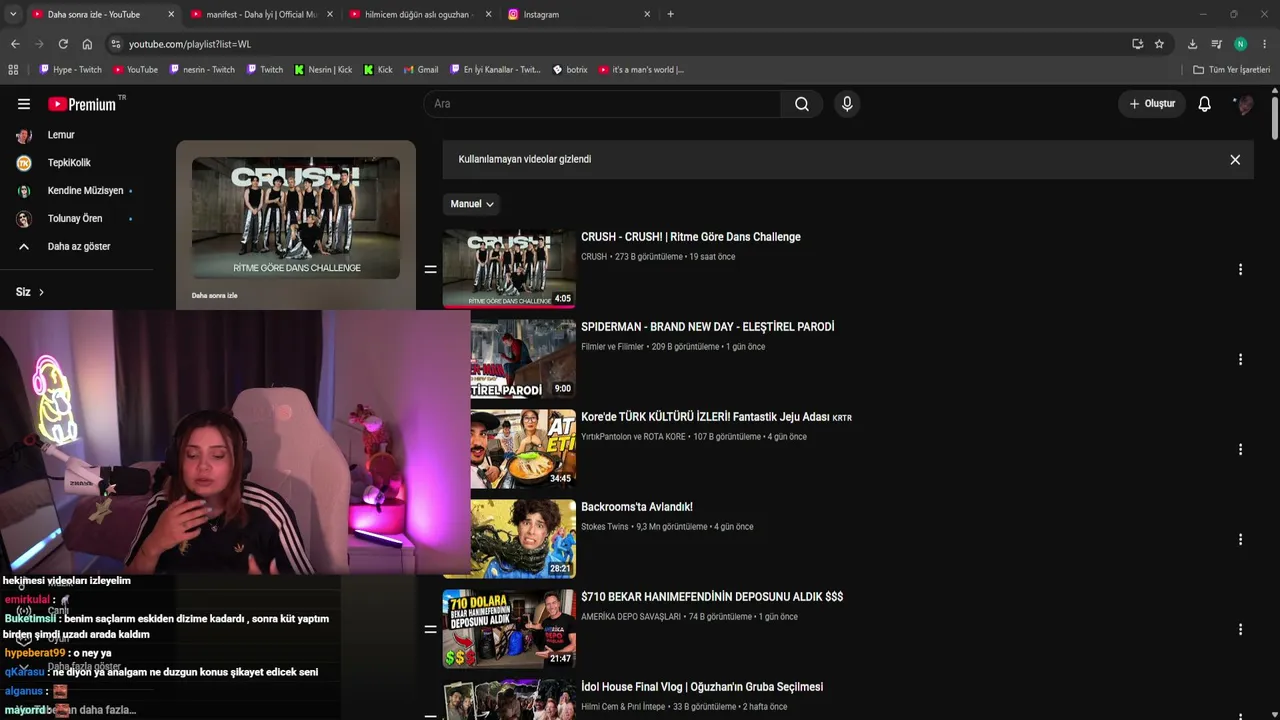
Task: Visit the 'Stokes Twins' channel link
Action: [x=605, y=527]
